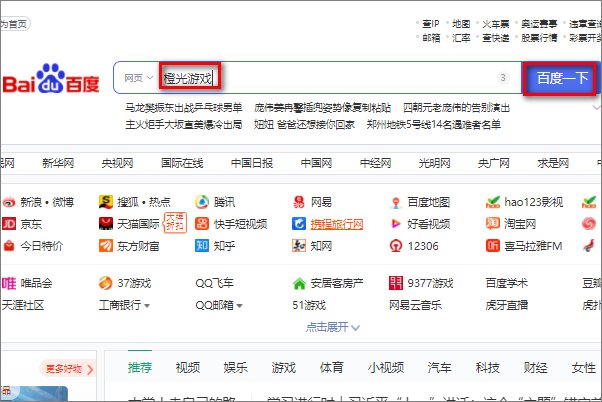Open the 中国日报 link
This screenshot has height=402, width=602.
pyautogui.click(x=252, y=163)
